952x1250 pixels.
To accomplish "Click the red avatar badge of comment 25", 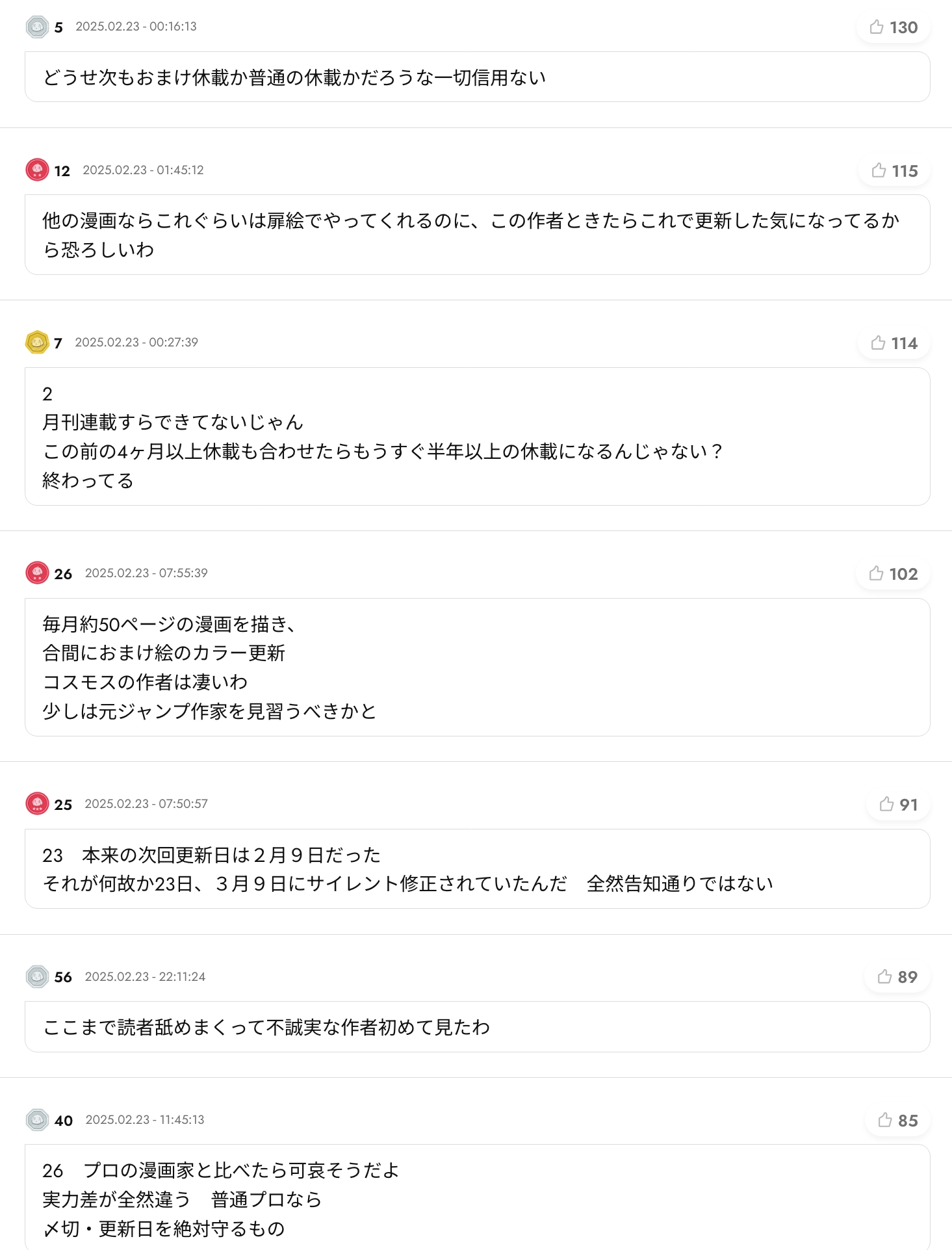I will point(37,804).
